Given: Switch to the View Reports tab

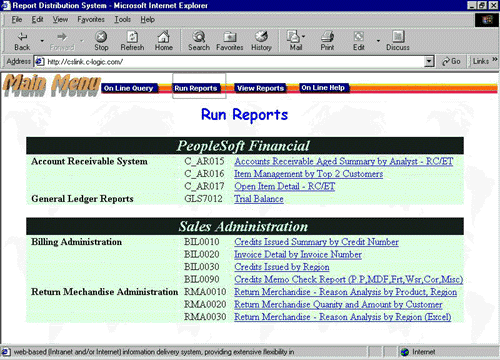Looking at the screenshot, I should pyautogui.click(x=260, y=88).
